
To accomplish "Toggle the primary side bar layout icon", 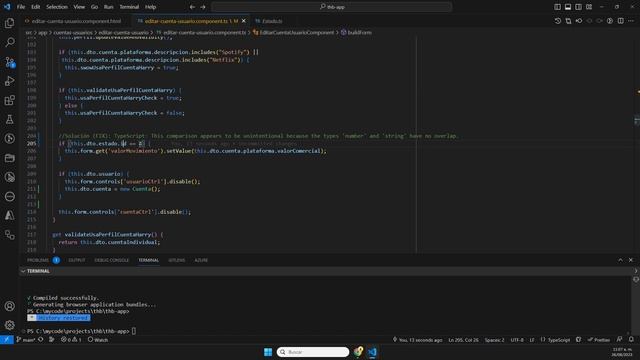I will coord(558,7).
